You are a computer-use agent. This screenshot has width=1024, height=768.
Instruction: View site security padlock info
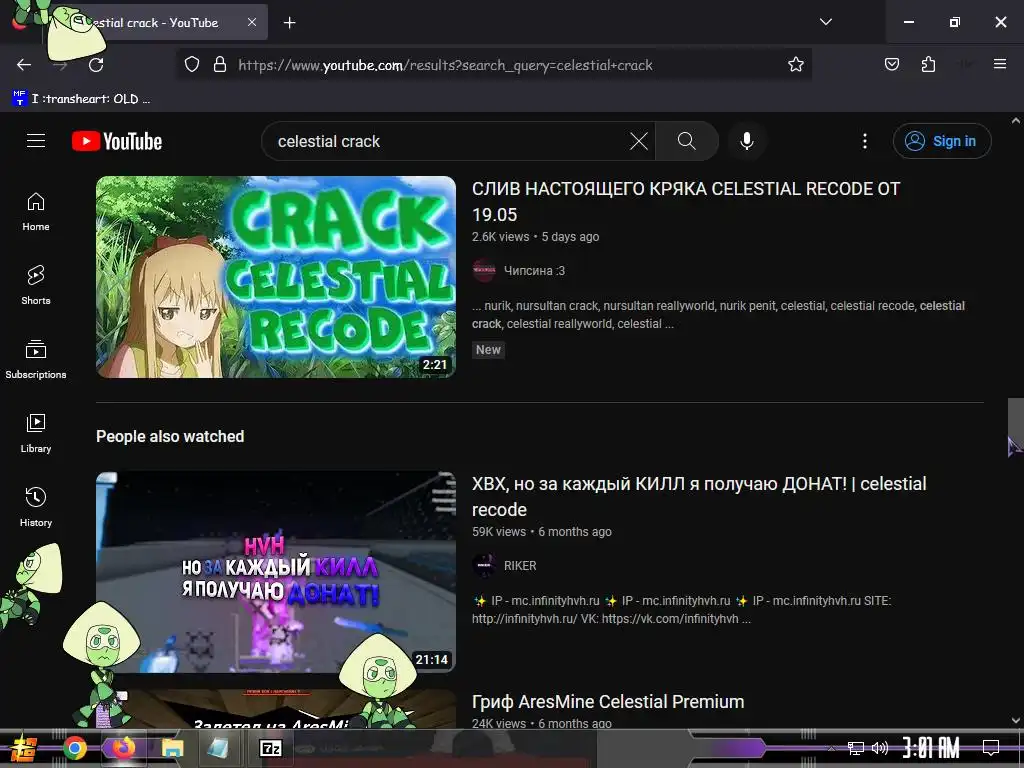click(220, 65)
